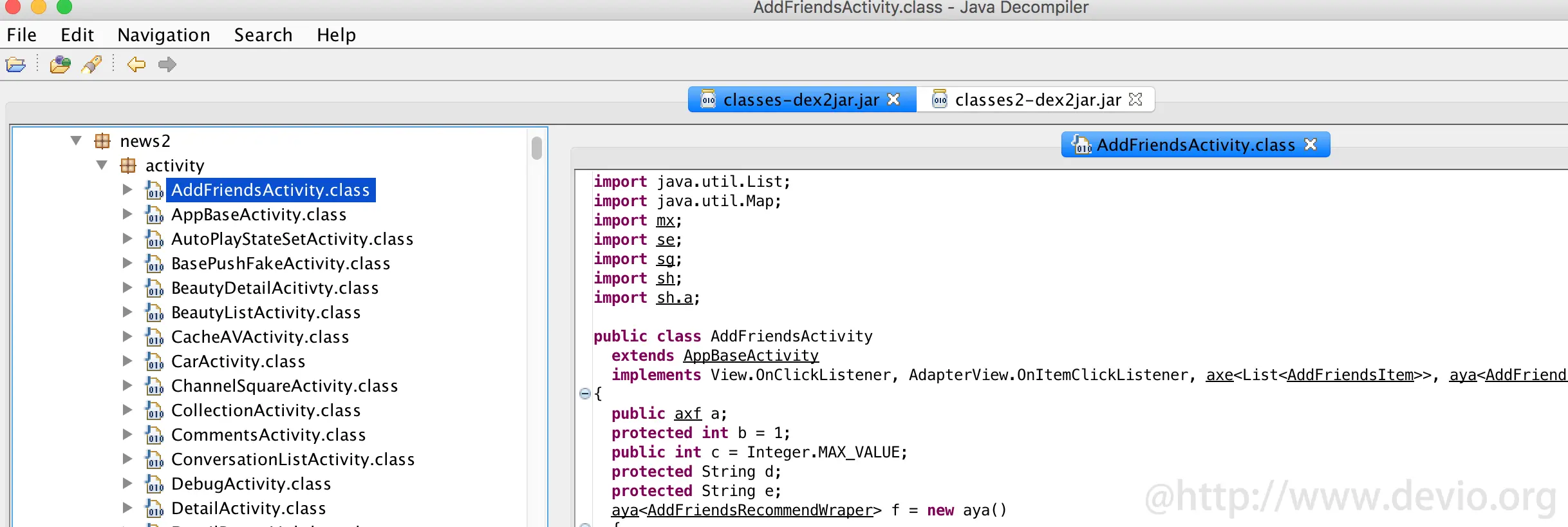This screenshot has width=1568, height=527.
Task: Click the AppBaseActivity.class file icon
Action: click(154, 215)
